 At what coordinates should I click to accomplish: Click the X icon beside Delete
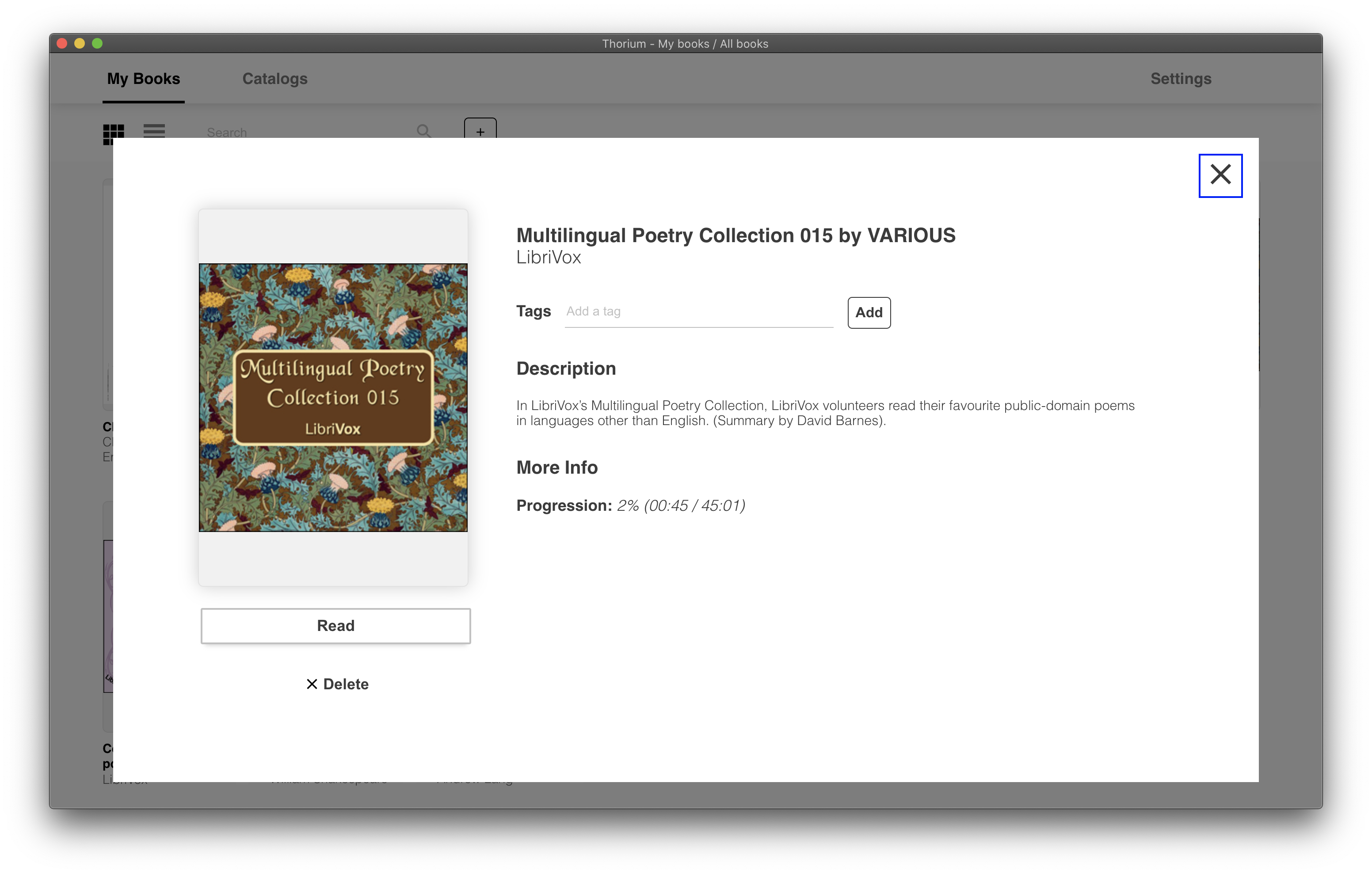coord(312,684)
